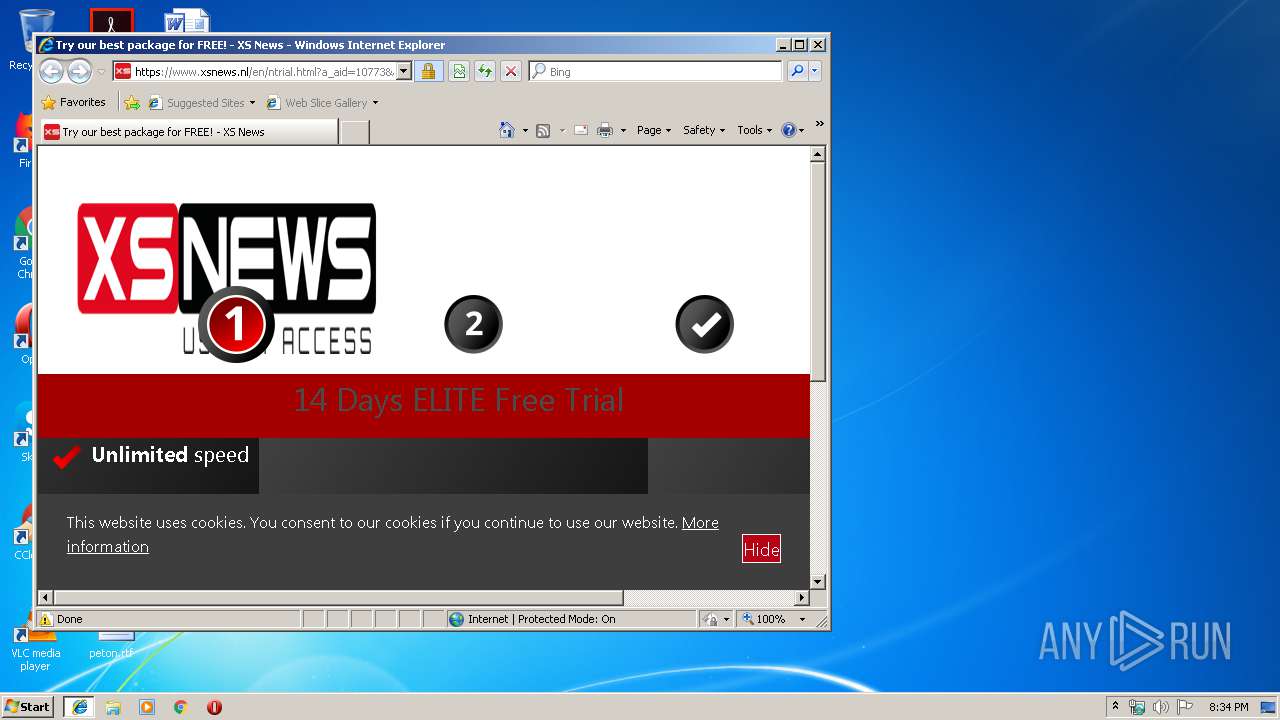Open the Opera taskbar icon
Image resolution: width=1280 pixels, height=720 pixels.
pos(214,706)
